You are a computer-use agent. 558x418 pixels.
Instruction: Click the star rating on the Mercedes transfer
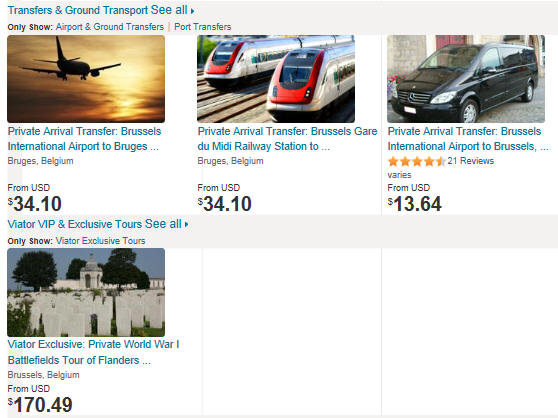416,162
